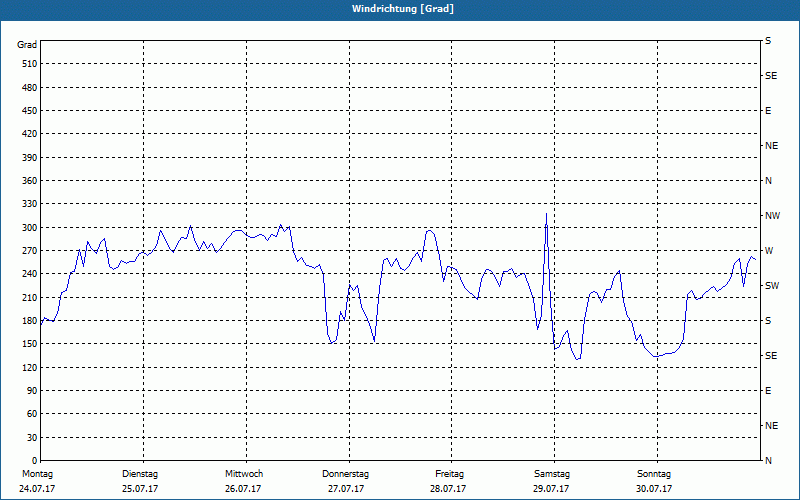Select the "Donnerstag" day label

[345, 474]
